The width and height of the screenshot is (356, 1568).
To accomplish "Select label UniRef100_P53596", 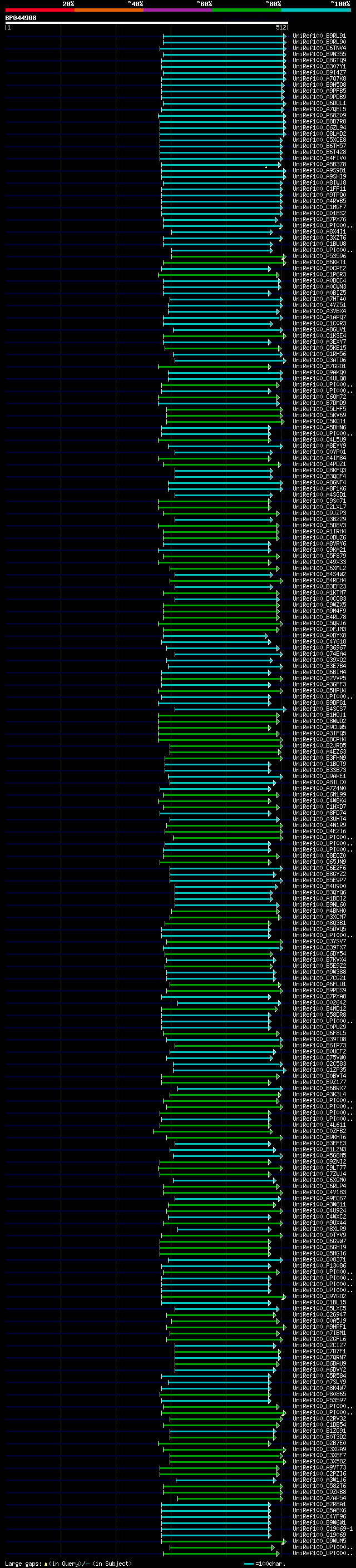I will pyautogui.click(x=319, y=256).
